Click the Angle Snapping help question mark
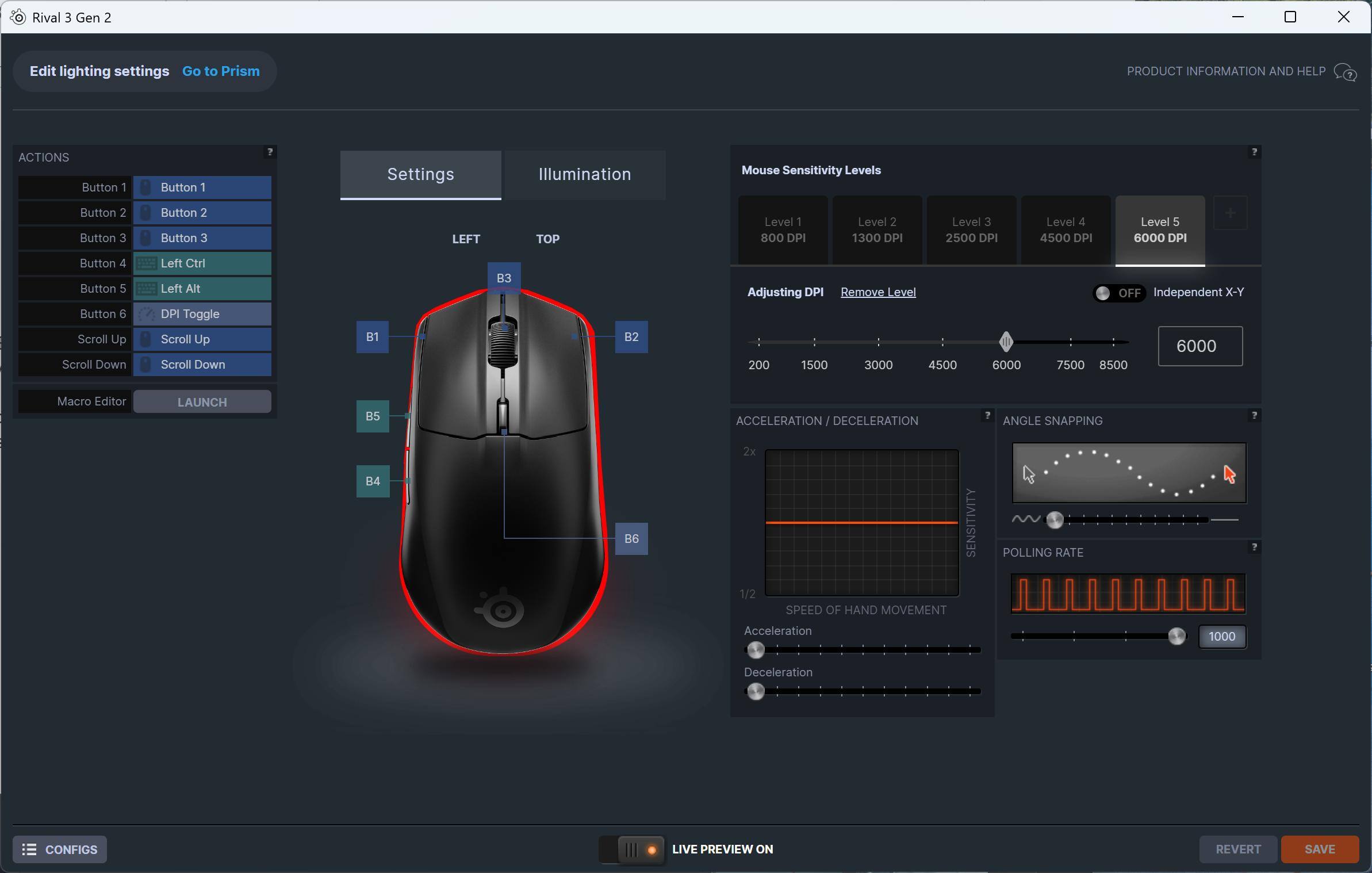 pos(1254,415)
